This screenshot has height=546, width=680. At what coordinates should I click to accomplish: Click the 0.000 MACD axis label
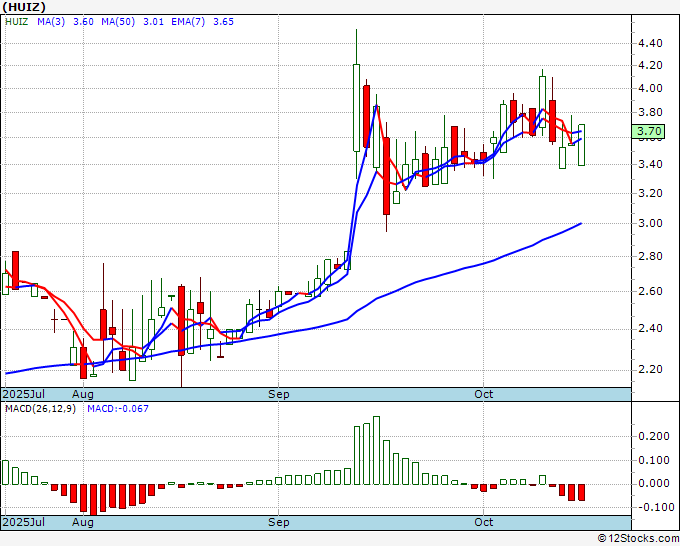tap(654, 484)
